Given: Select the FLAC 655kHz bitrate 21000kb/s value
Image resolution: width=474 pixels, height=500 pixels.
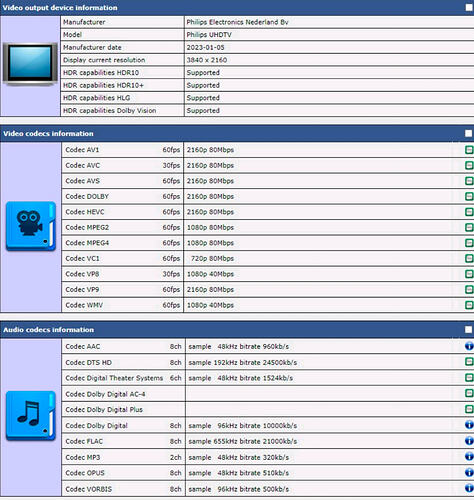Looking at the screenshot, I should click(243, 441).
